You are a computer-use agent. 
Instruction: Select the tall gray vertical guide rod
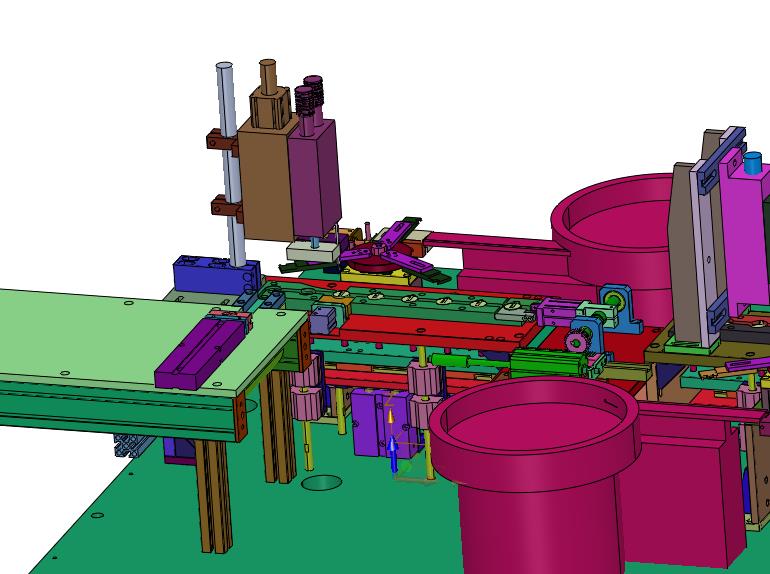coord(230,162)
